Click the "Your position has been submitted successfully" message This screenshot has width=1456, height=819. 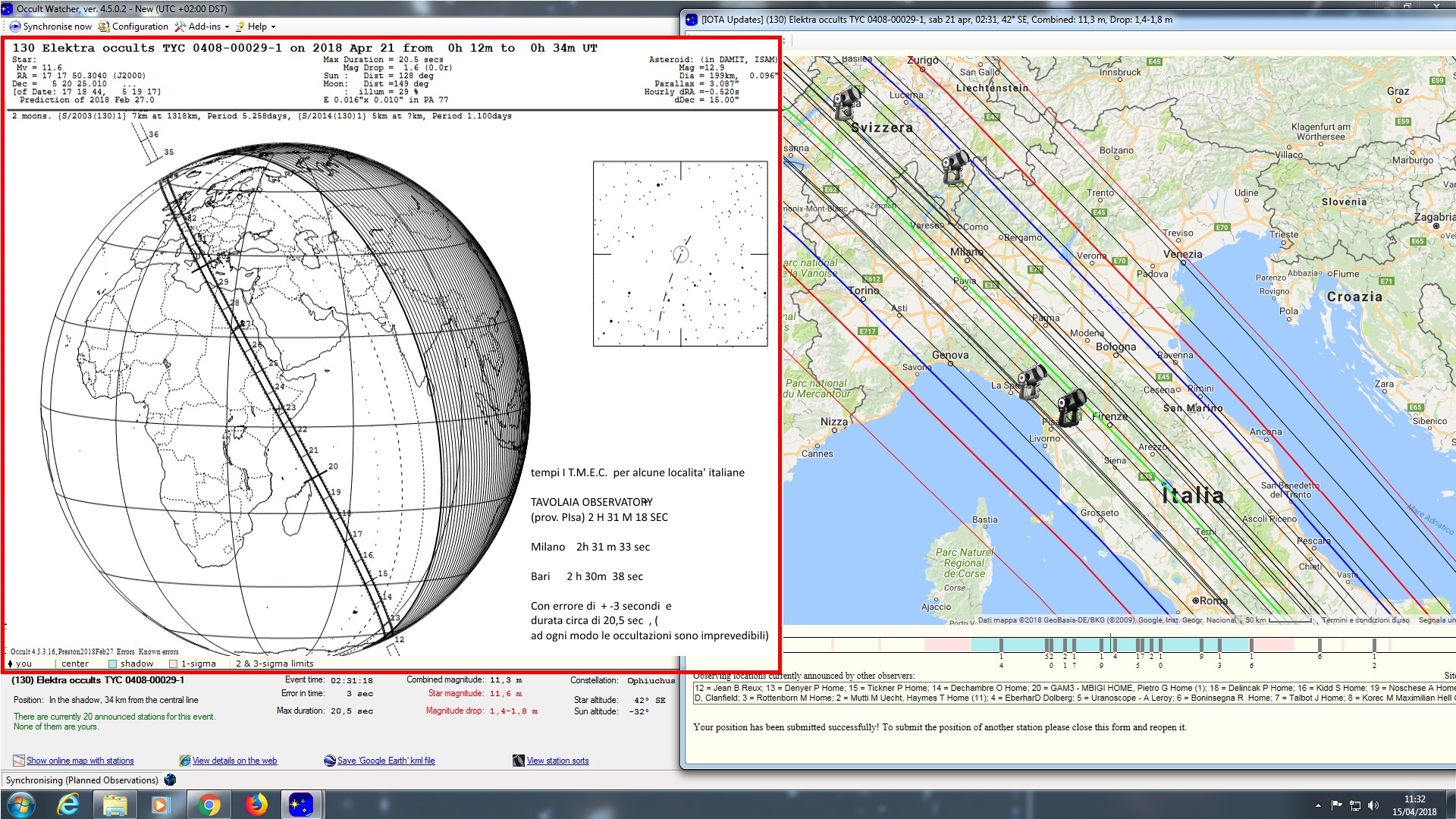pos(940,727)
